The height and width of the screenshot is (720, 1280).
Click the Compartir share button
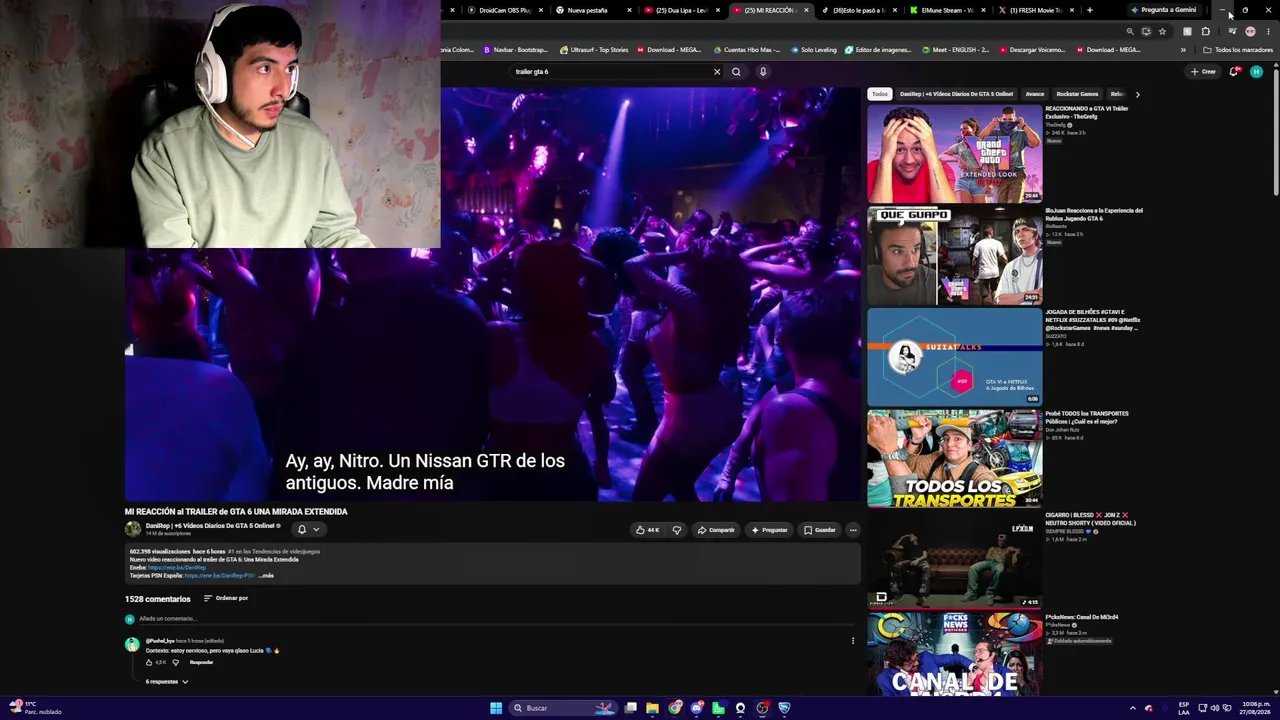(716, 530)
